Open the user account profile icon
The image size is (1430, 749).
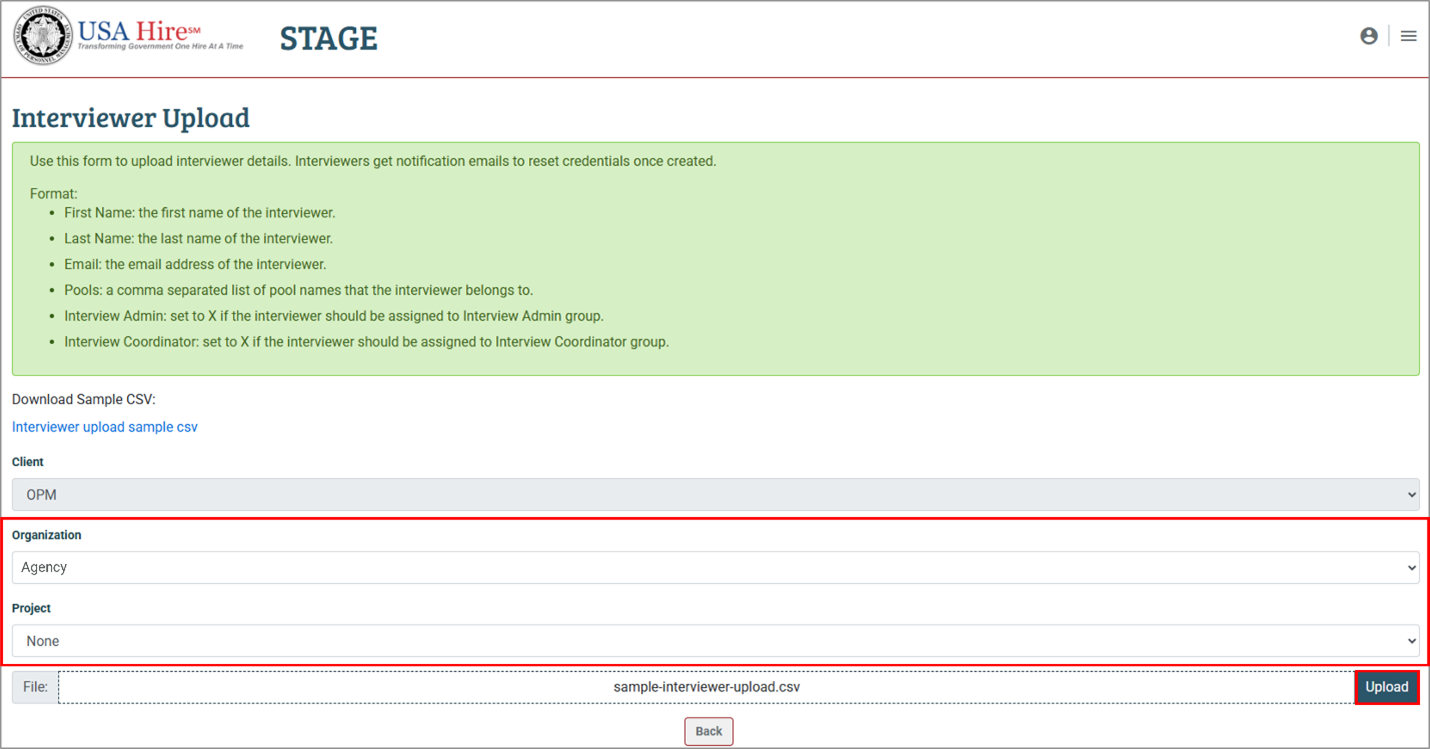(1369, 36)
